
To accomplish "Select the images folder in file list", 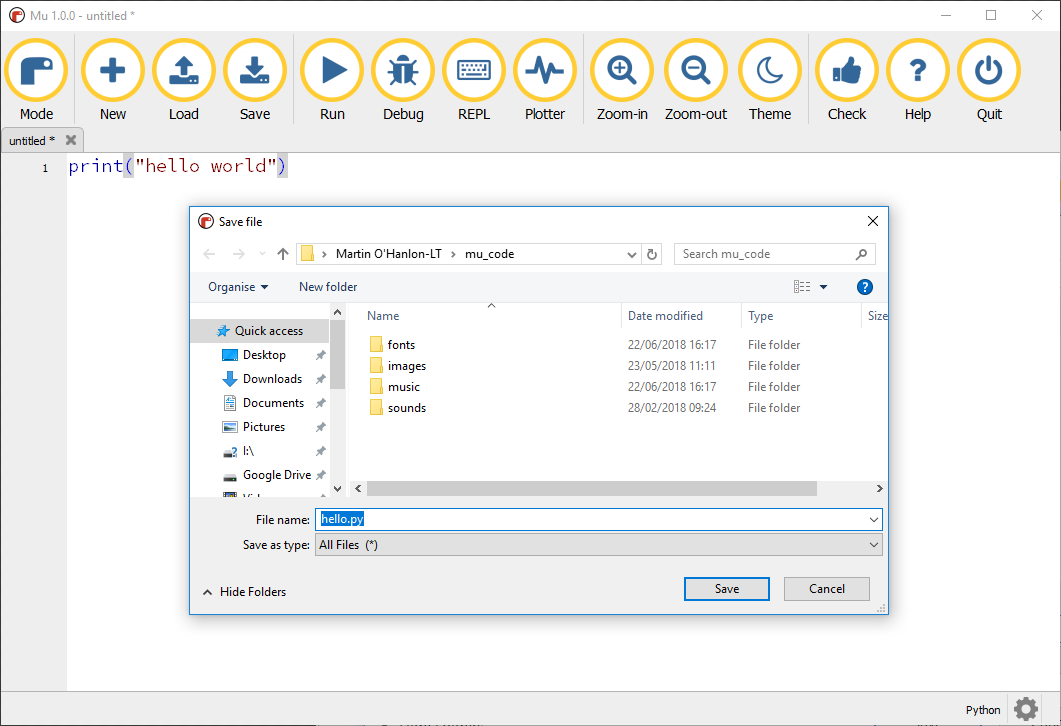I will (x=406, y=366).
